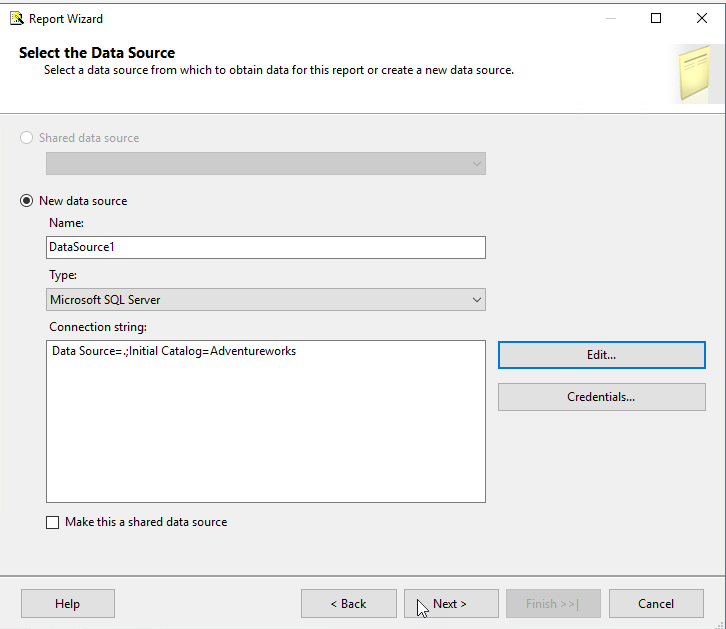Enable Make this a shared data source
The image size is (726, 629).
coord(53,522)
